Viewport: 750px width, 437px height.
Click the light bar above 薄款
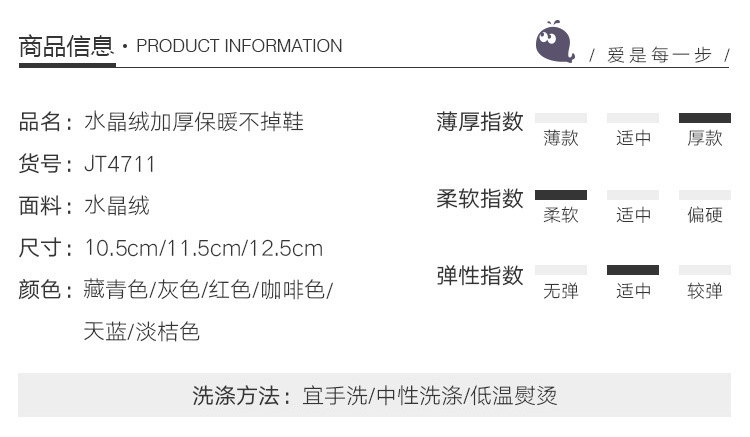(x=561, y=118)
